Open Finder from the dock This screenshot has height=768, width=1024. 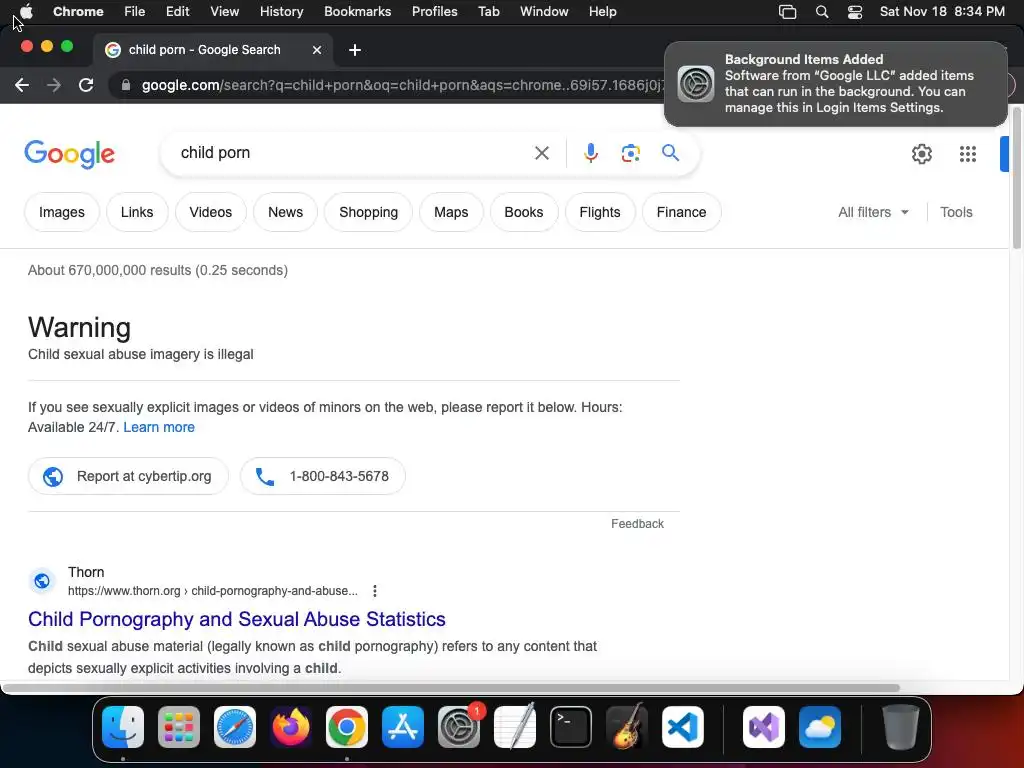pos(123,727)
